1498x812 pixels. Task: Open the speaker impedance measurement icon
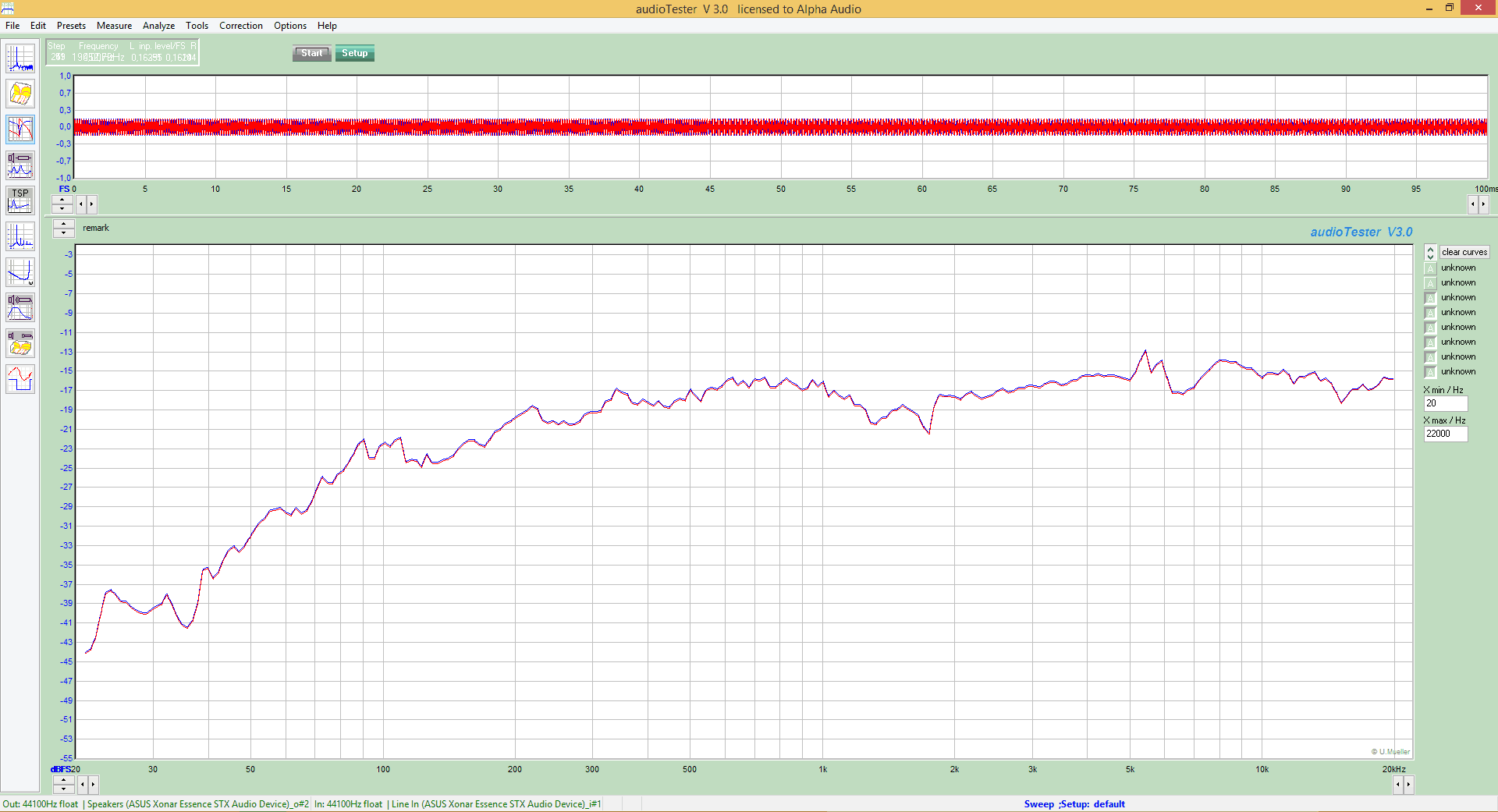coord(20,165)
